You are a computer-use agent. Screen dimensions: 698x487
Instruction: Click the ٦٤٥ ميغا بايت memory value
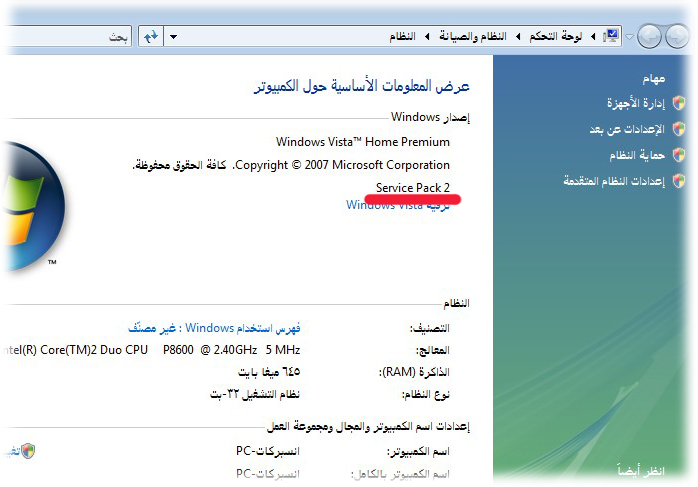click(x=269, y=372)
